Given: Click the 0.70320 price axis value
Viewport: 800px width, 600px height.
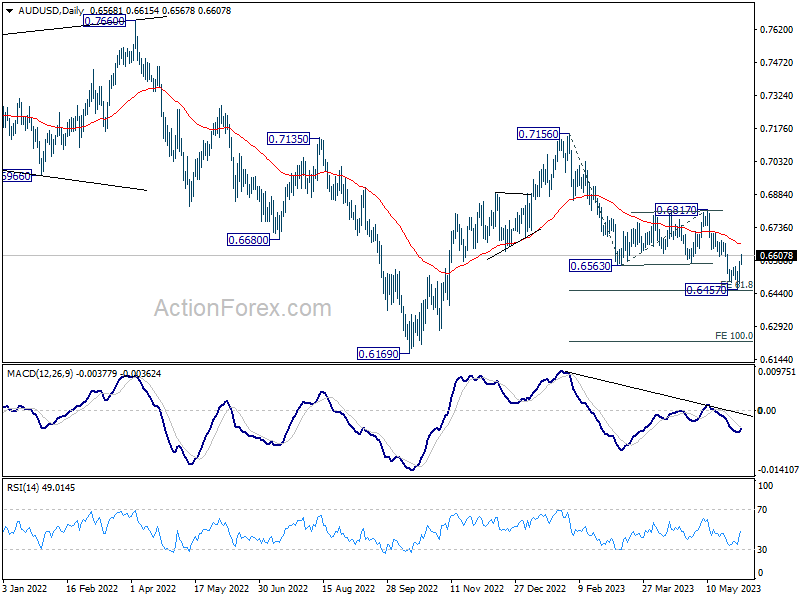Looking at the screenshot, I should 777,162.
